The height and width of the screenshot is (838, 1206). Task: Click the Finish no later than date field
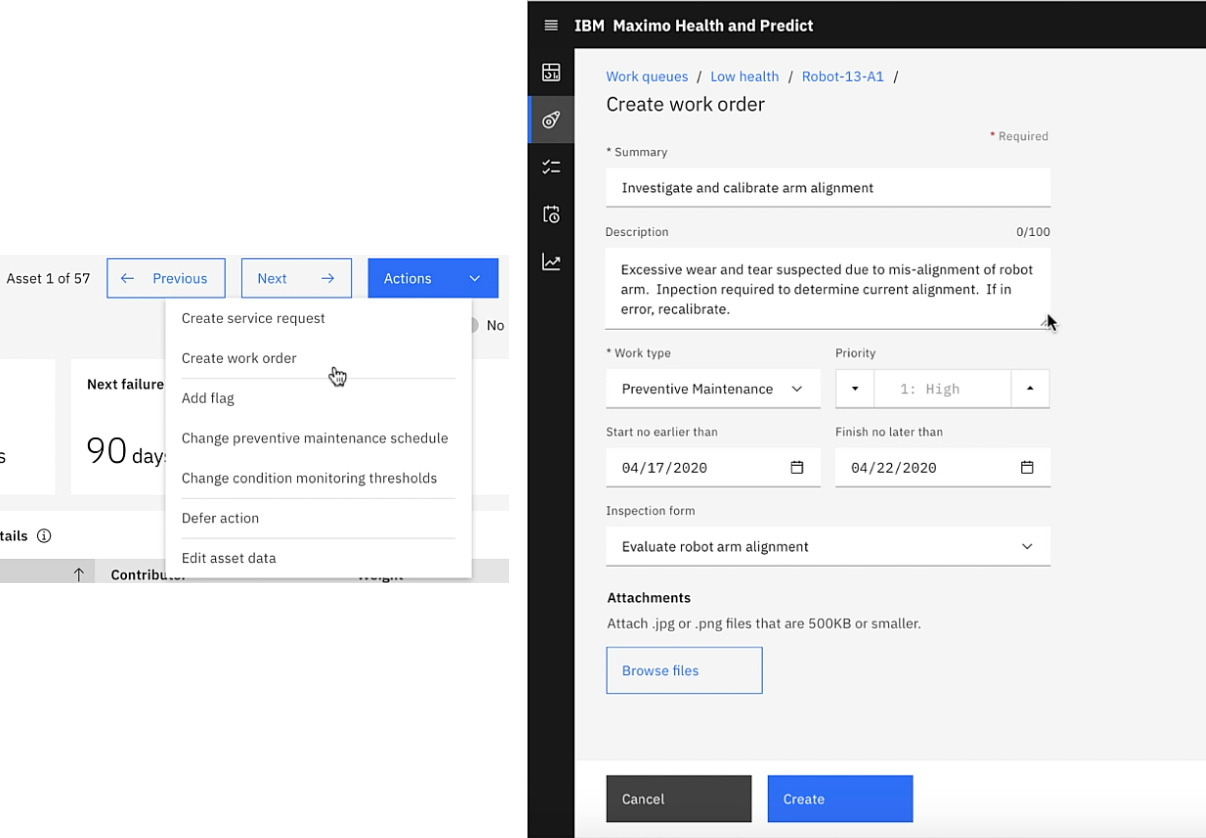943,467
